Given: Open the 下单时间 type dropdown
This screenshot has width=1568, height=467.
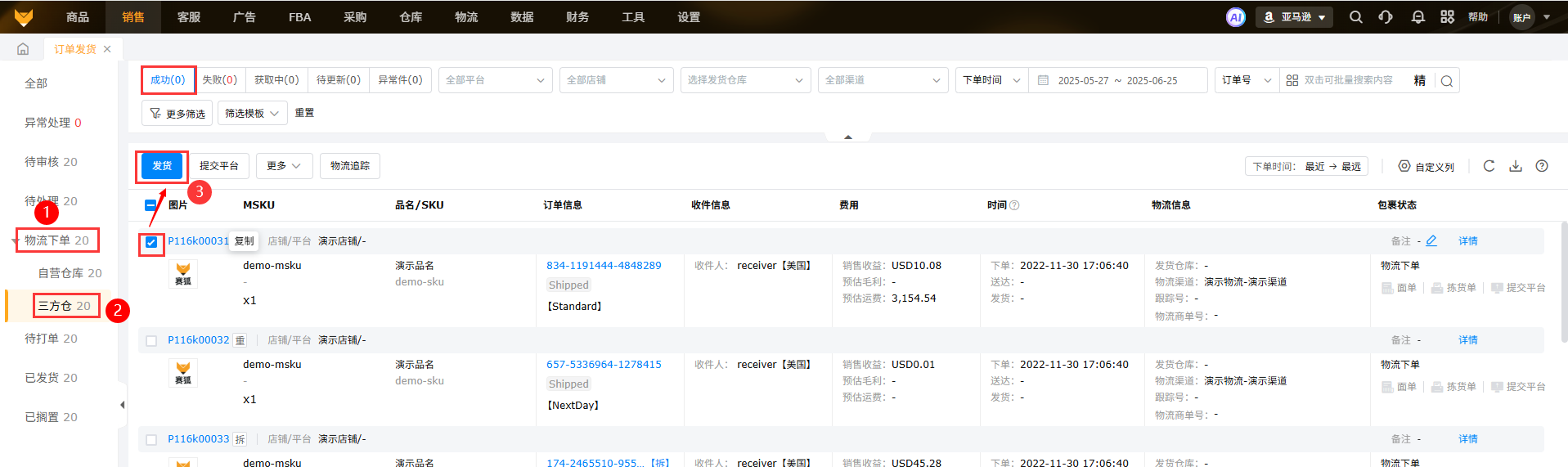Looking at the screenshot, I should tap(991, 80).
